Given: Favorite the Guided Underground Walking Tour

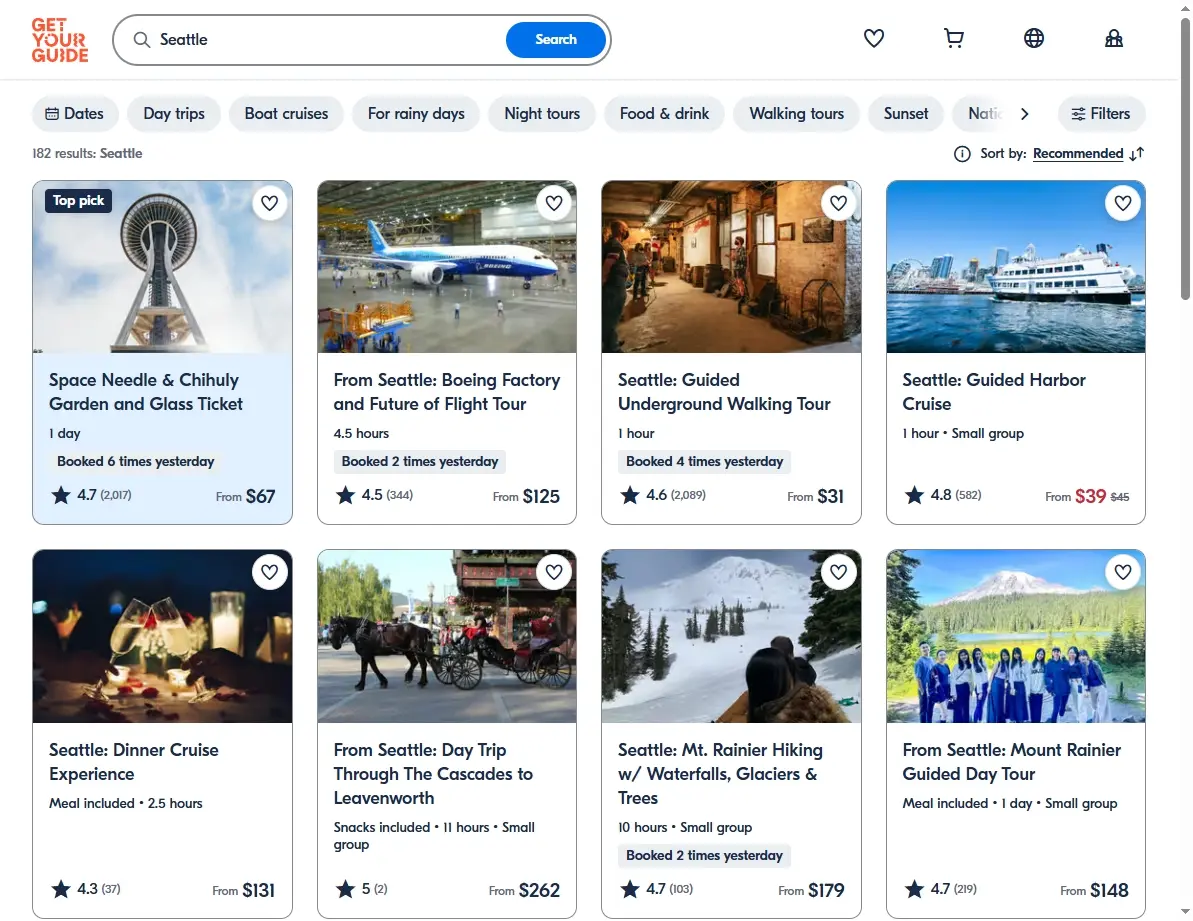Looking at the screenshot, I should point(838,203).
